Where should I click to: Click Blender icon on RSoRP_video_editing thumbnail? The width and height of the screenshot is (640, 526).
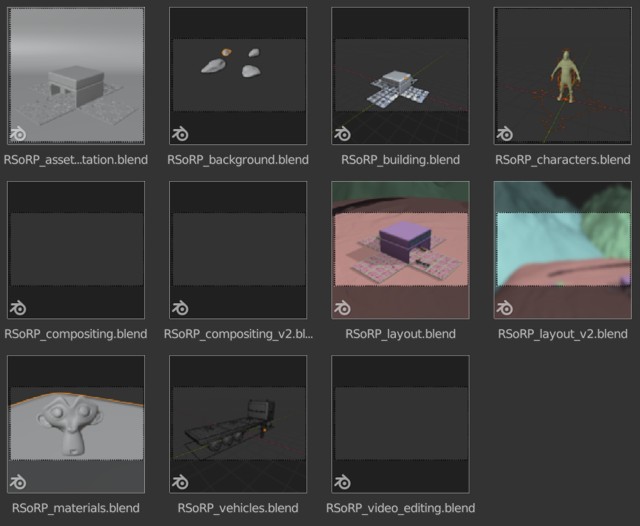[x=342, y=482]
